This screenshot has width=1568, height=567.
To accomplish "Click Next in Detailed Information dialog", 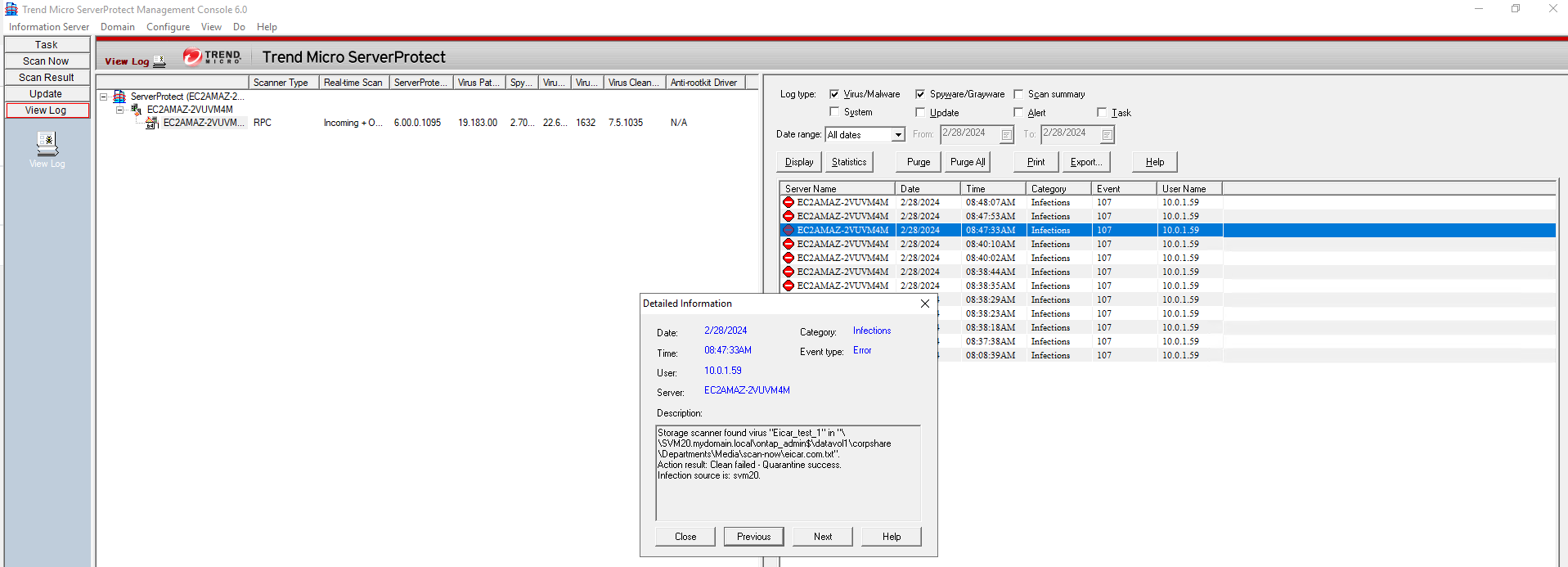I will pos(823,537).
